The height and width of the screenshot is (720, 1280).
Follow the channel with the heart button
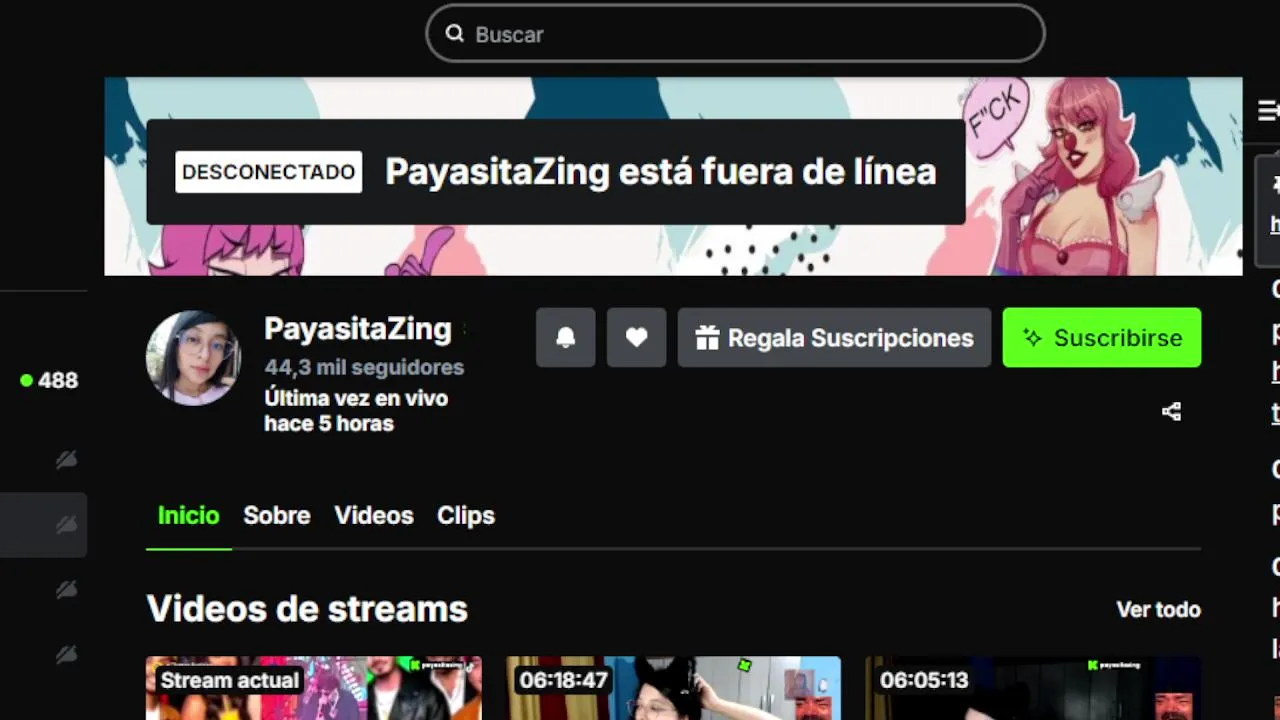coord(637,338)
